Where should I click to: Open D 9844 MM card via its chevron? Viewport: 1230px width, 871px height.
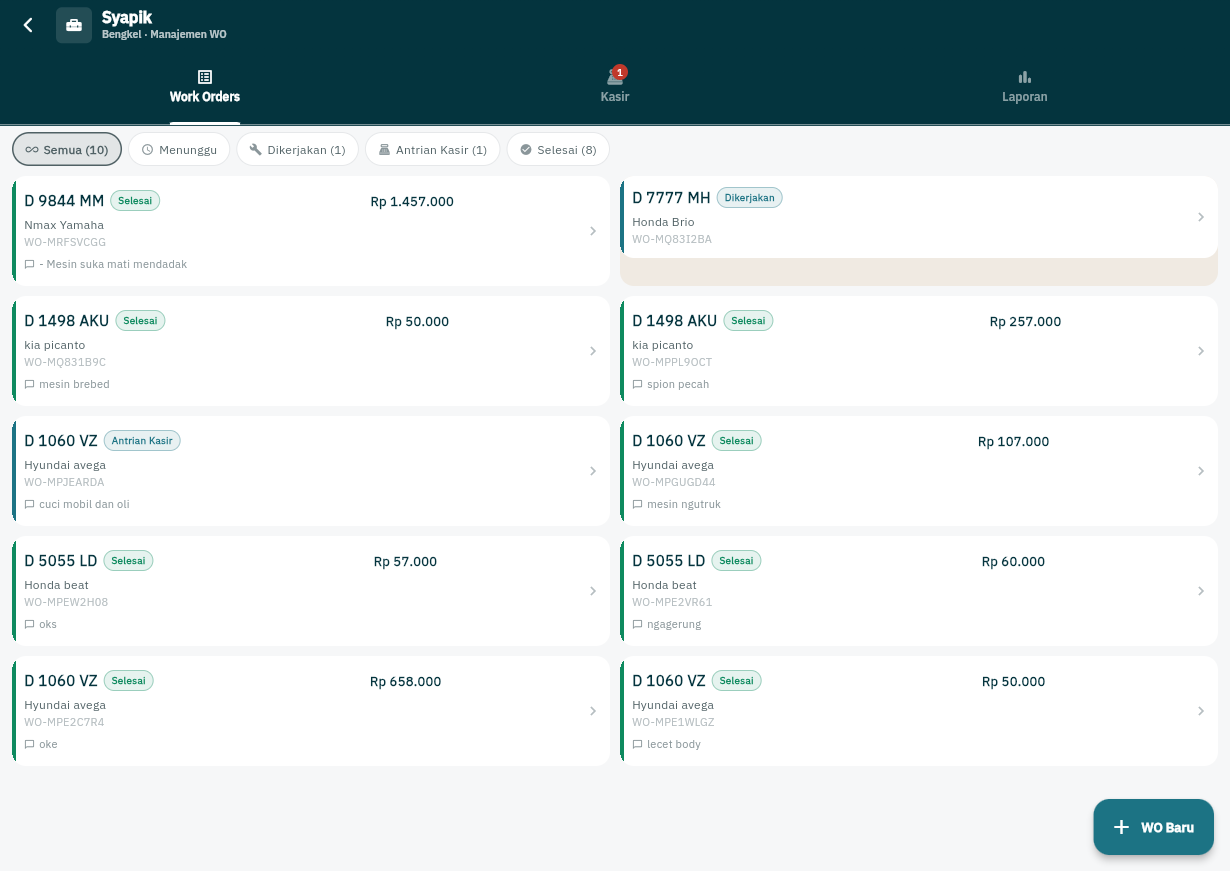coord(593,231)
